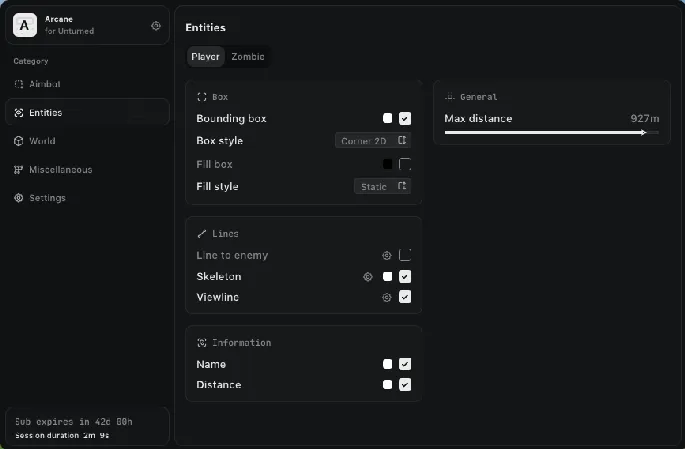Image resolution: width=685 pixels, height=449 pixels.
Task: Click the Bounding box white color swatch
Action: coord(387,119)
